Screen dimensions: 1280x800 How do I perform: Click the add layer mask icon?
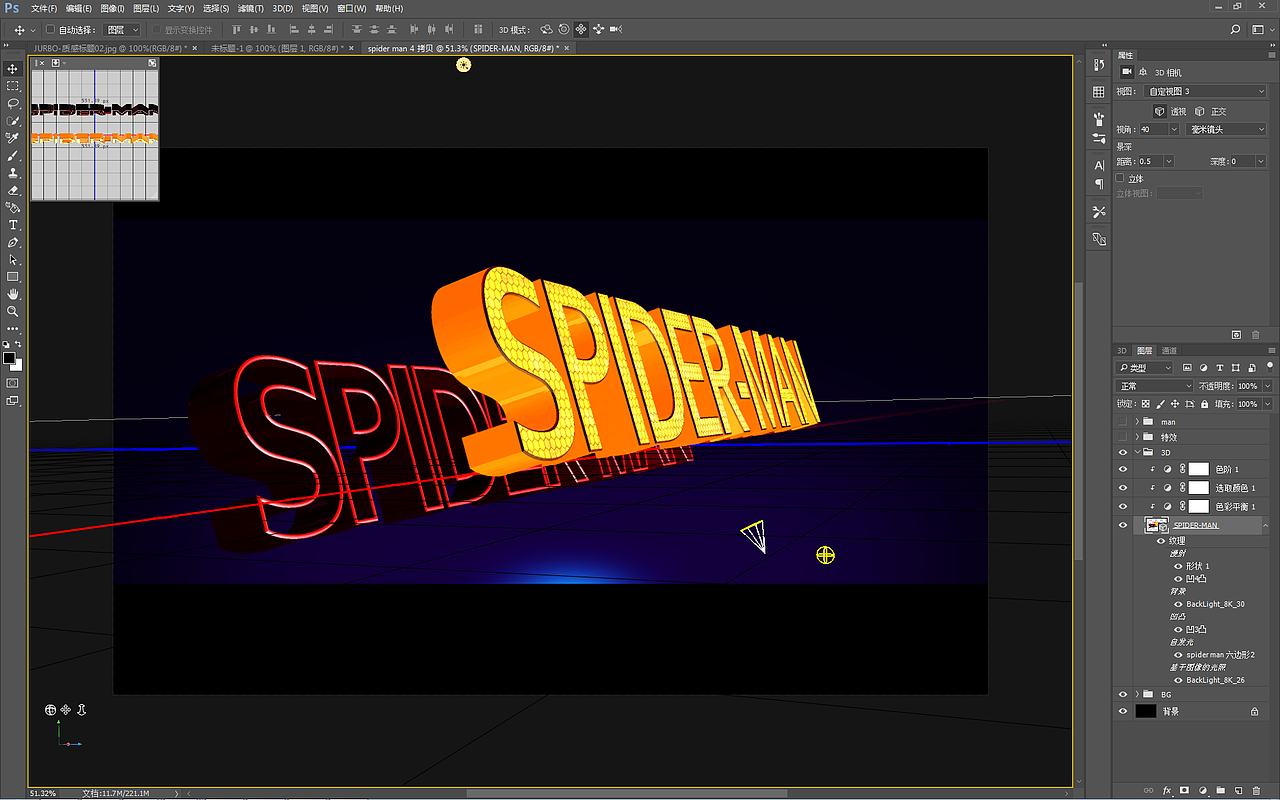point(1184,791)
